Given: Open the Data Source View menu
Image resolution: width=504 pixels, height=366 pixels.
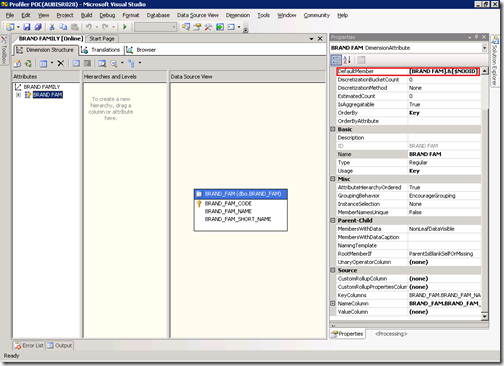Looking at the screenshot, I should 198,15.
